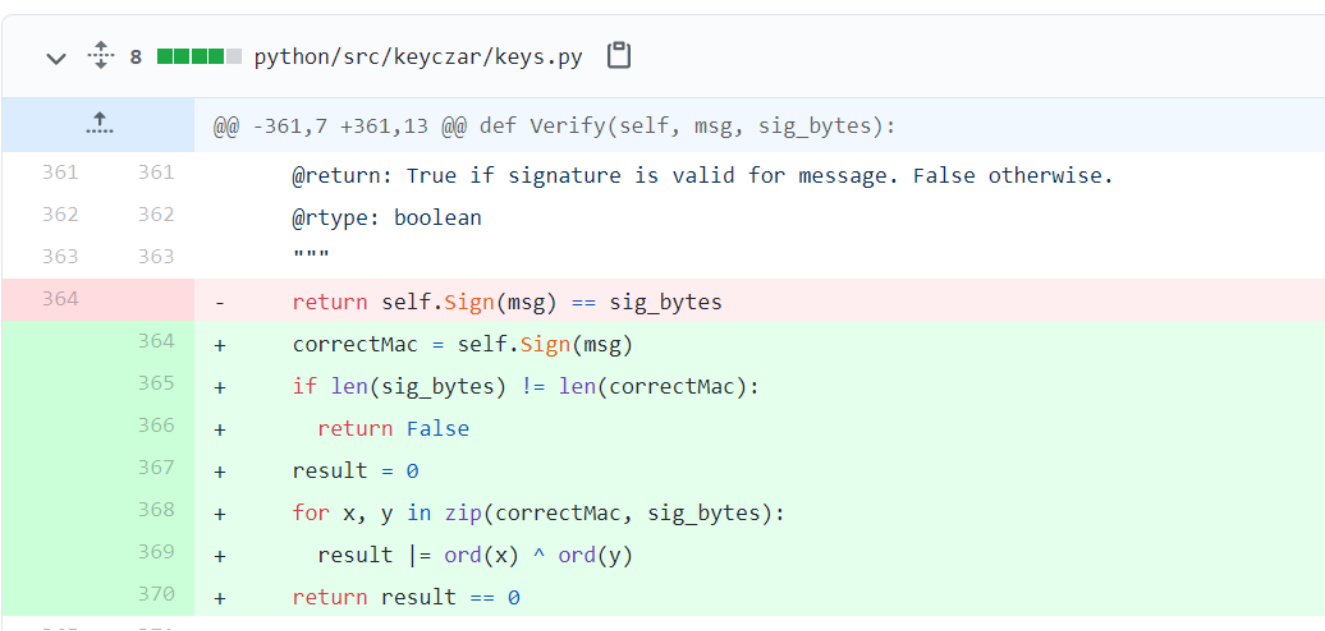Image resolution: width=1325 pixels, height=631 pixels.
Task: Click the 'return False' added code line
Action: coord(393,429)
